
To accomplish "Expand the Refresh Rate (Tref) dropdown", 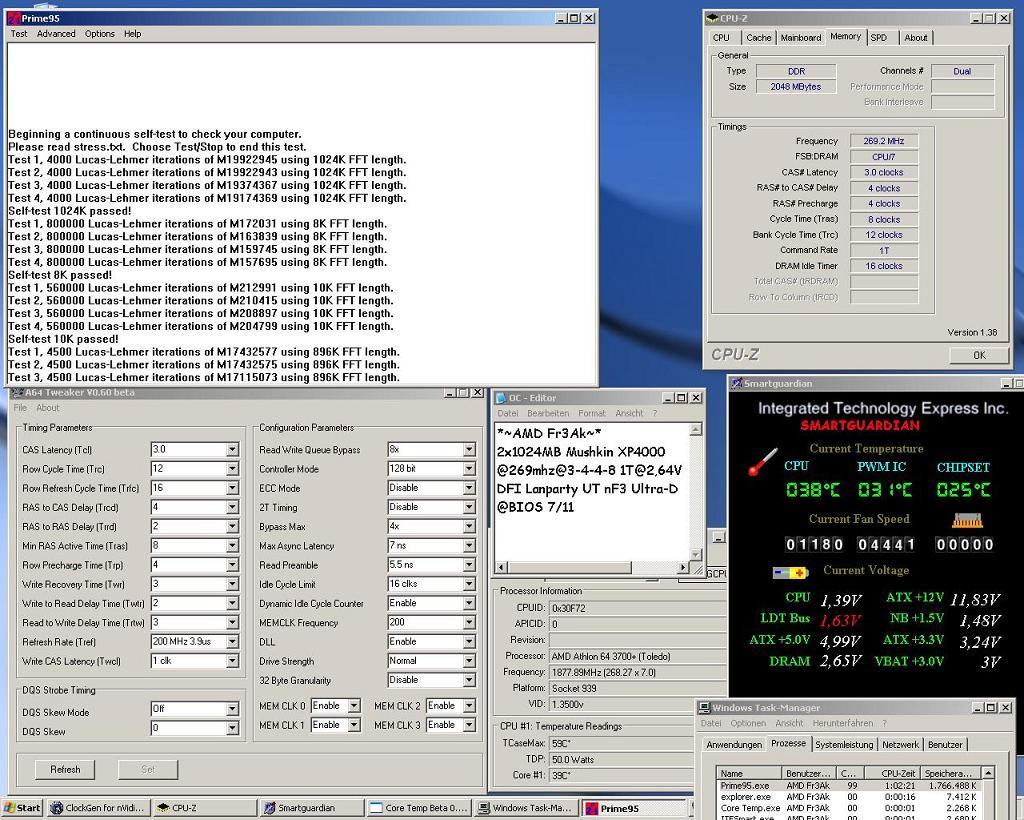I will coord(232,642).
